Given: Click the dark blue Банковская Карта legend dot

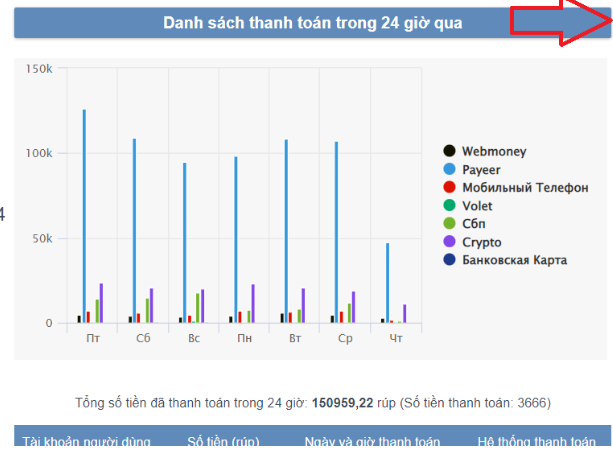Looking at the screenshot, I should (449, 260).
